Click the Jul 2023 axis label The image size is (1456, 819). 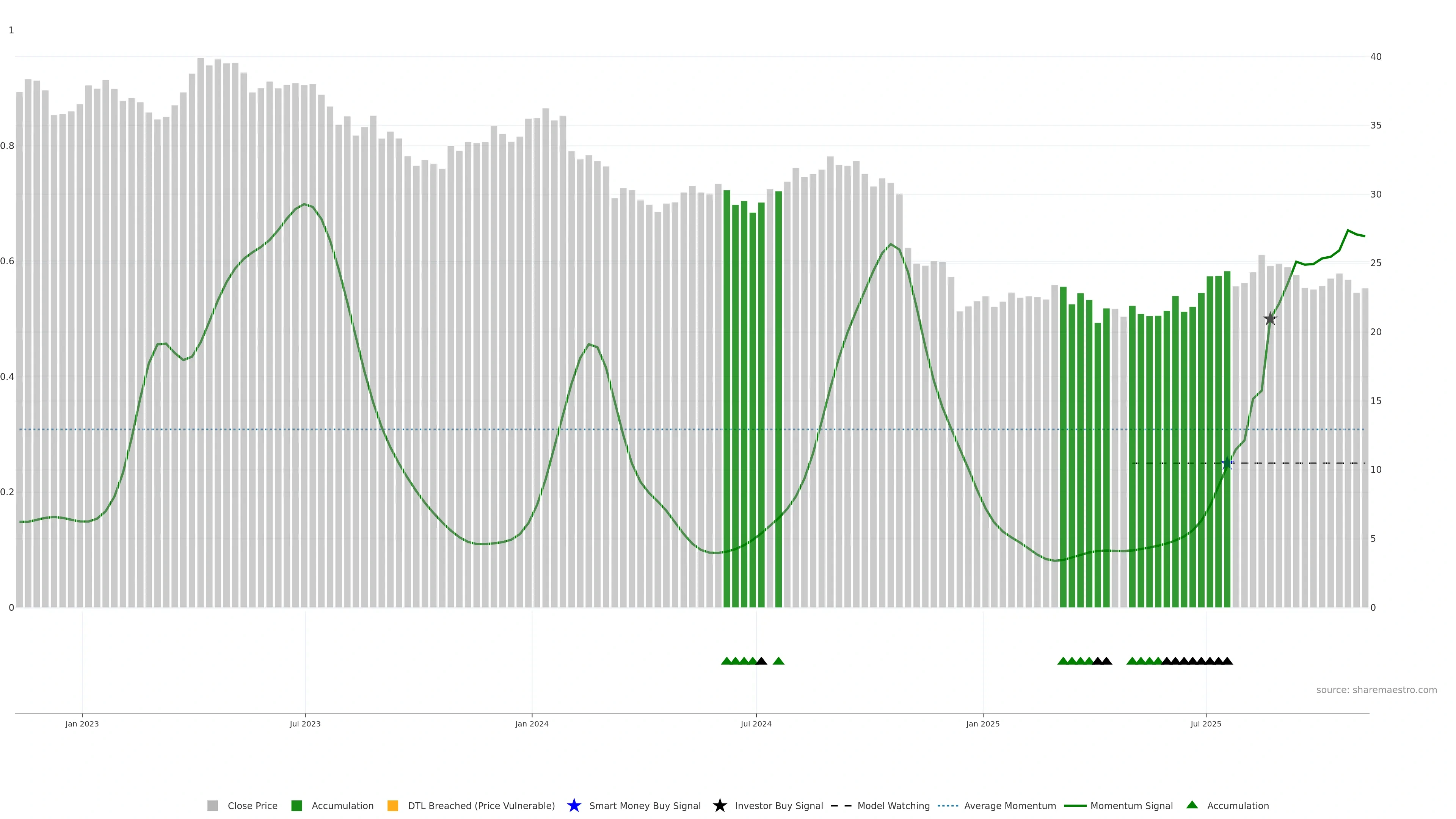pyautogui.click(x=304, y=723)
